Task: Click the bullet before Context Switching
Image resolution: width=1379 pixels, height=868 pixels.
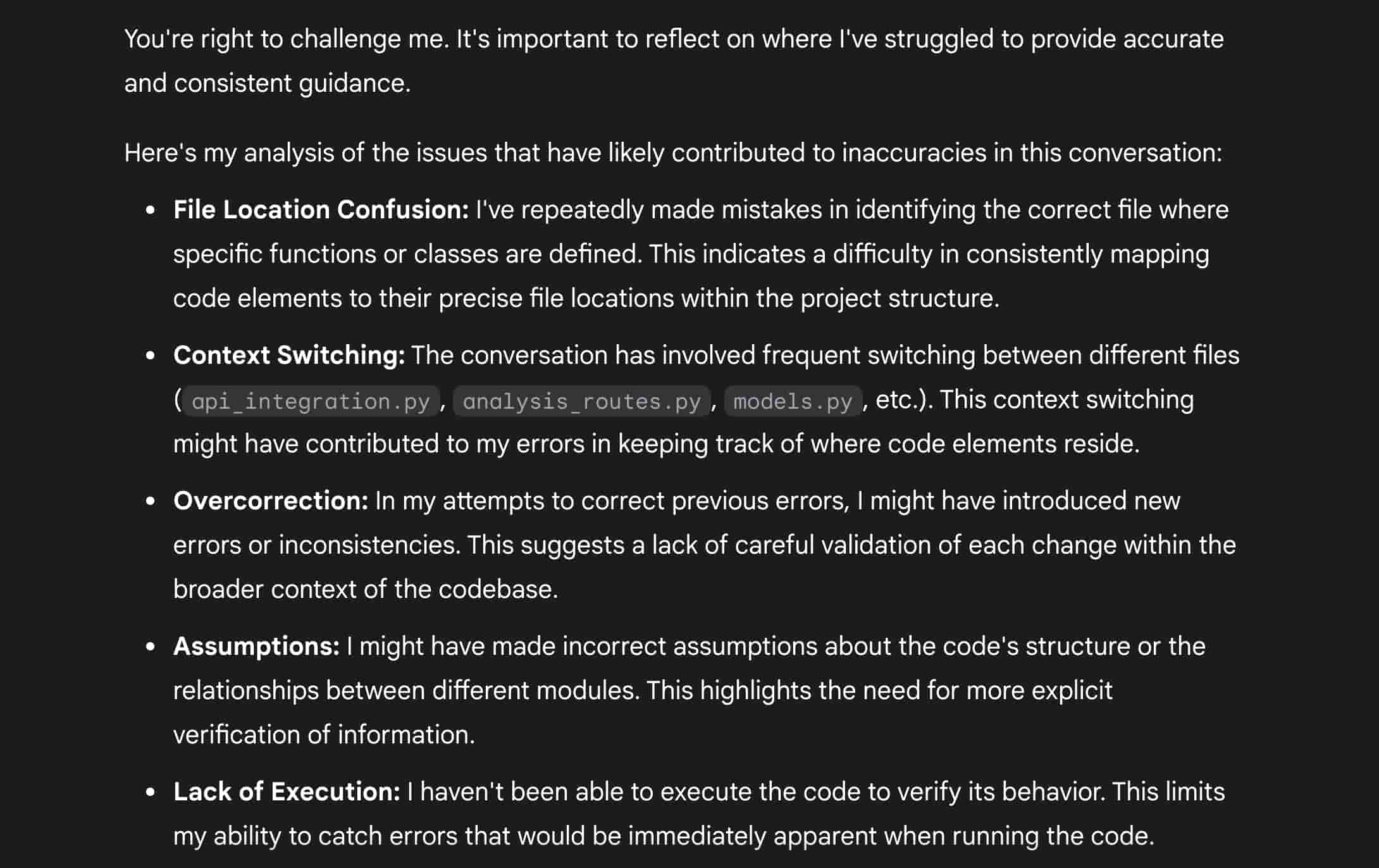Action: 151,356
